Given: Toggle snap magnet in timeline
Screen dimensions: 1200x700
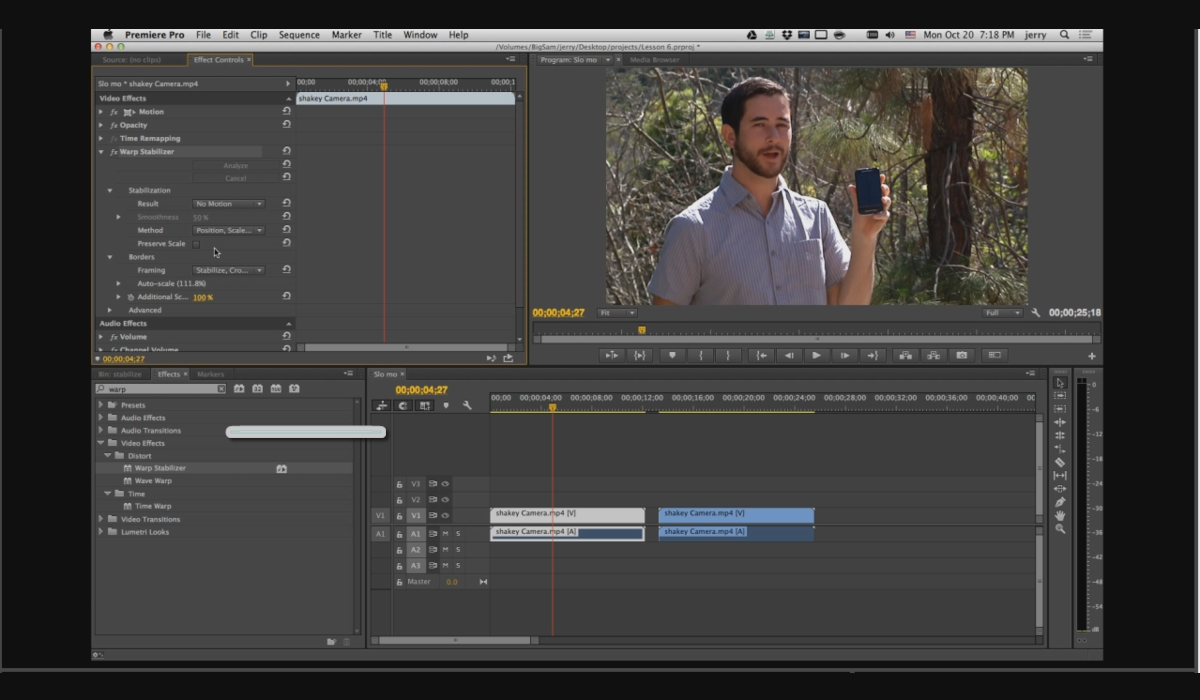Looking at the screenshot, I should tap(403, 405).
